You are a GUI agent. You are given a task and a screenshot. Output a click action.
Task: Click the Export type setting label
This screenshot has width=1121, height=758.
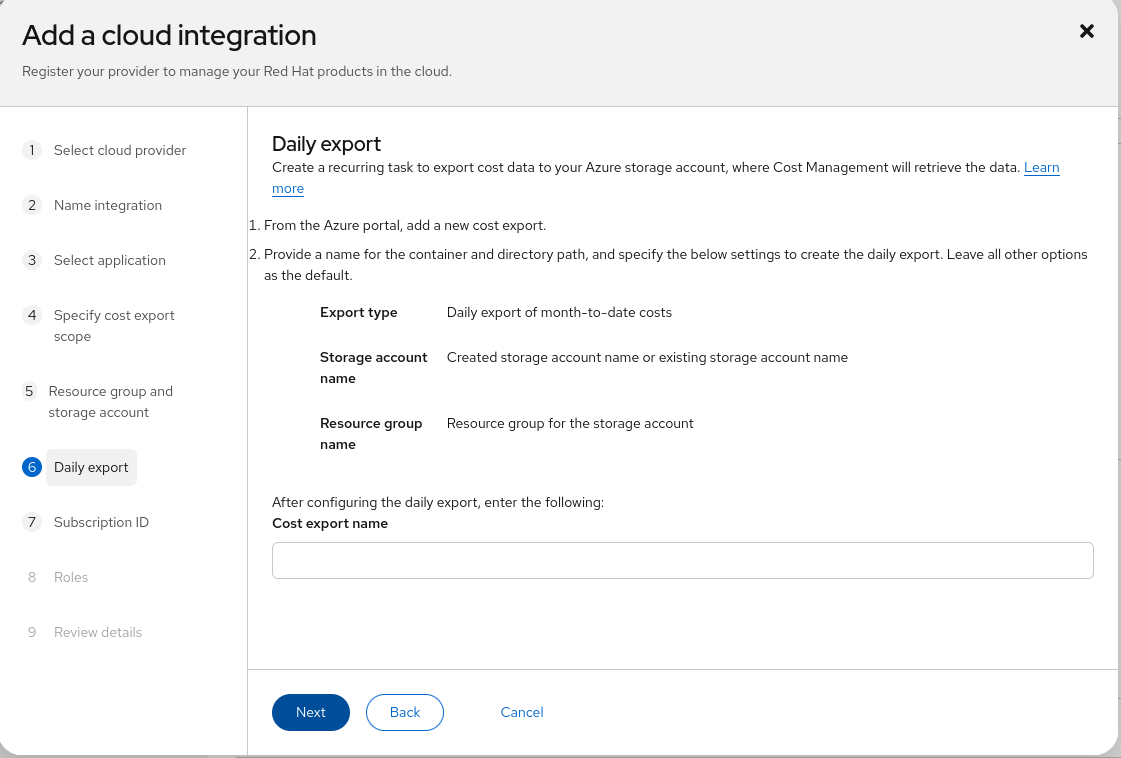click(358, 312)
